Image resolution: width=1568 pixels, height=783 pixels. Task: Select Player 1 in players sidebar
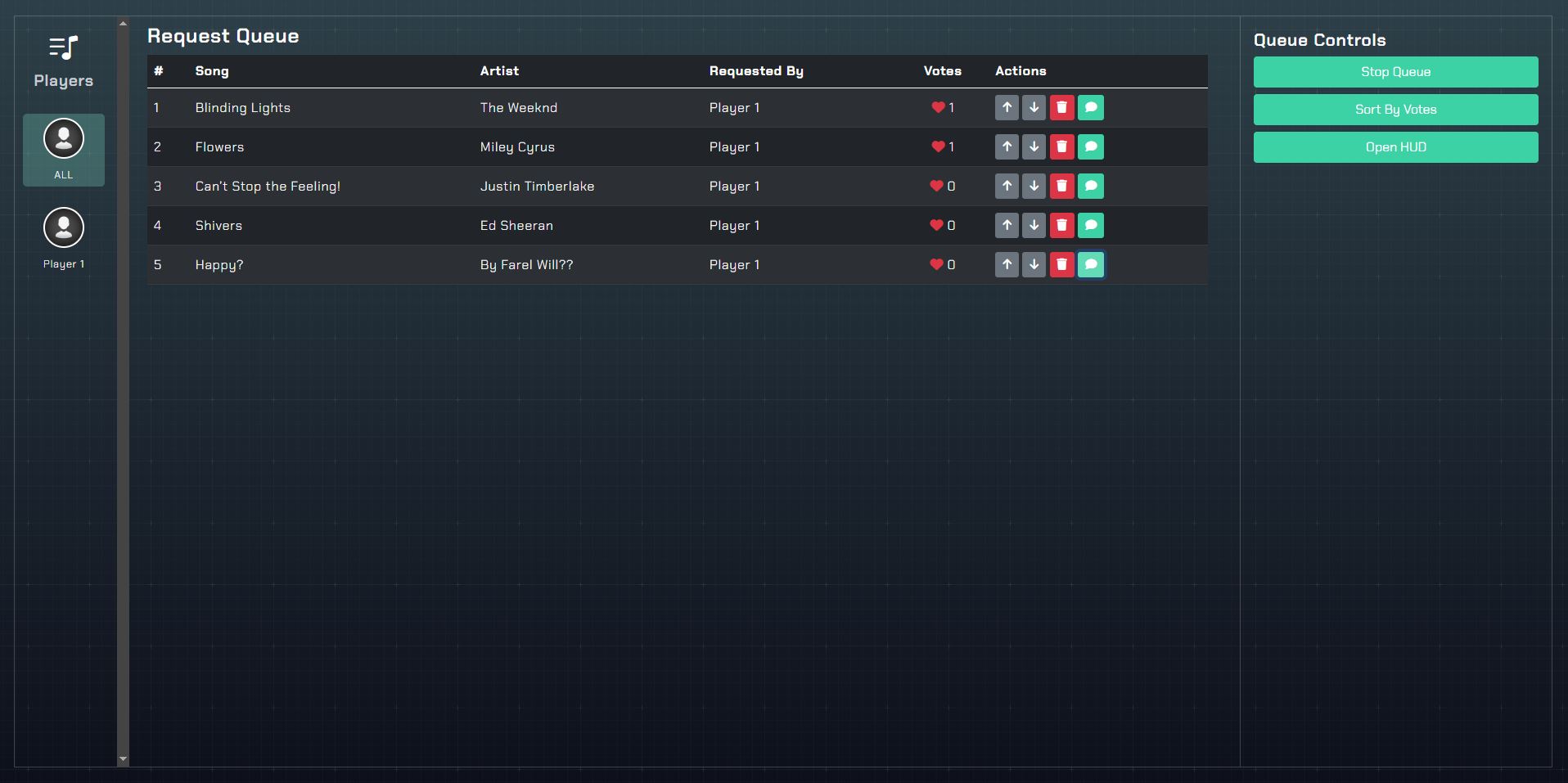click(x=64, y=237)
